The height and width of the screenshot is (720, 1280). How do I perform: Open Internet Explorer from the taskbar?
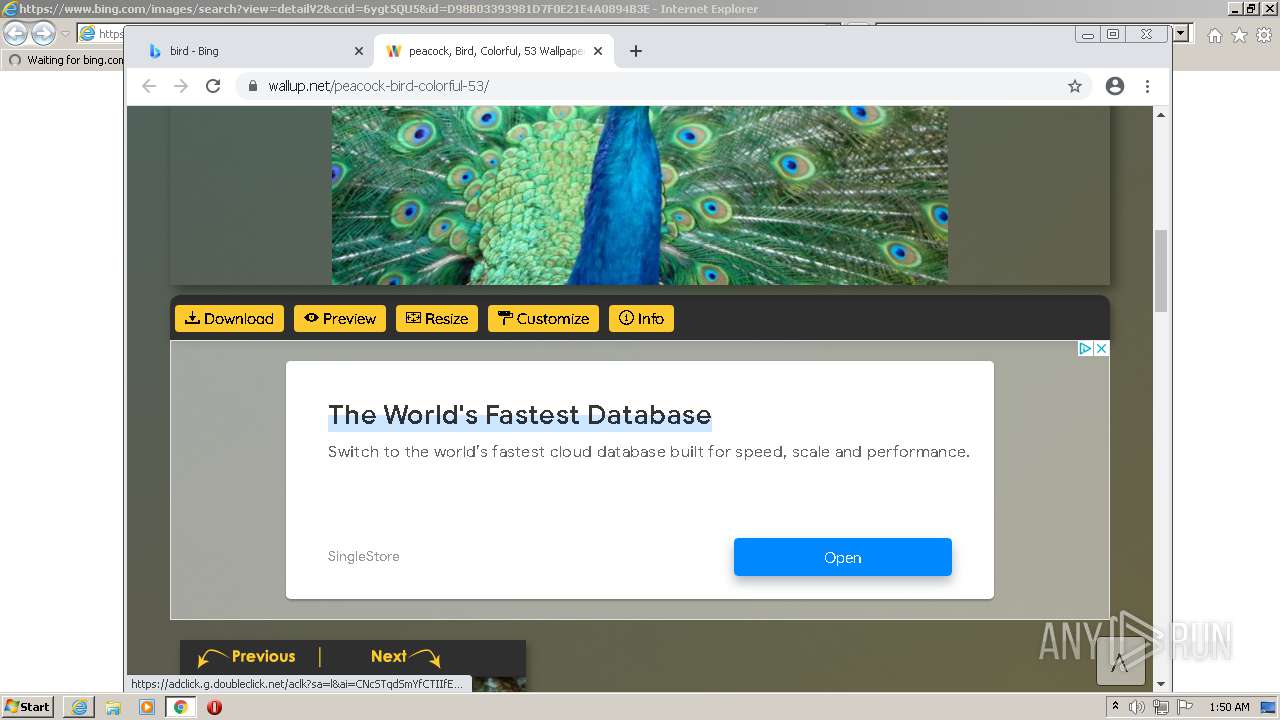pos(79,707)
